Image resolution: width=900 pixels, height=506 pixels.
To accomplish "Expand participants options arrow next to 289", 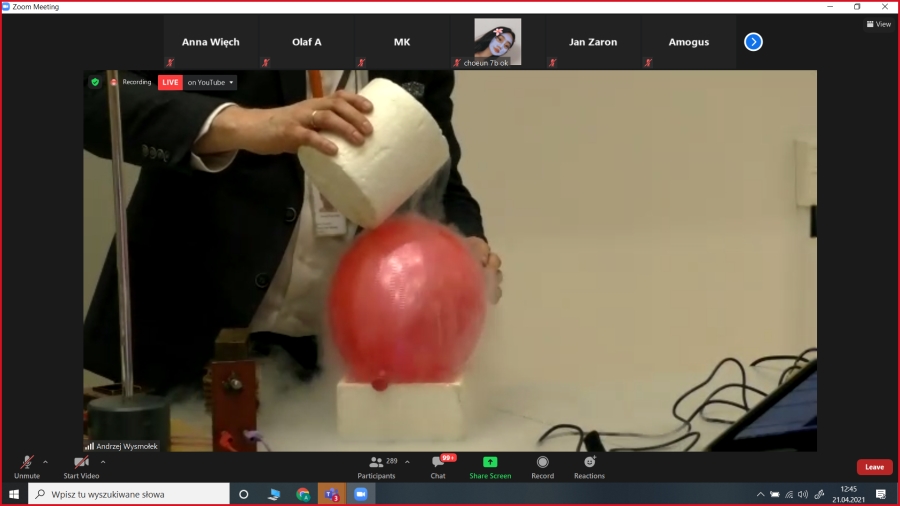I will pos(407,462).
